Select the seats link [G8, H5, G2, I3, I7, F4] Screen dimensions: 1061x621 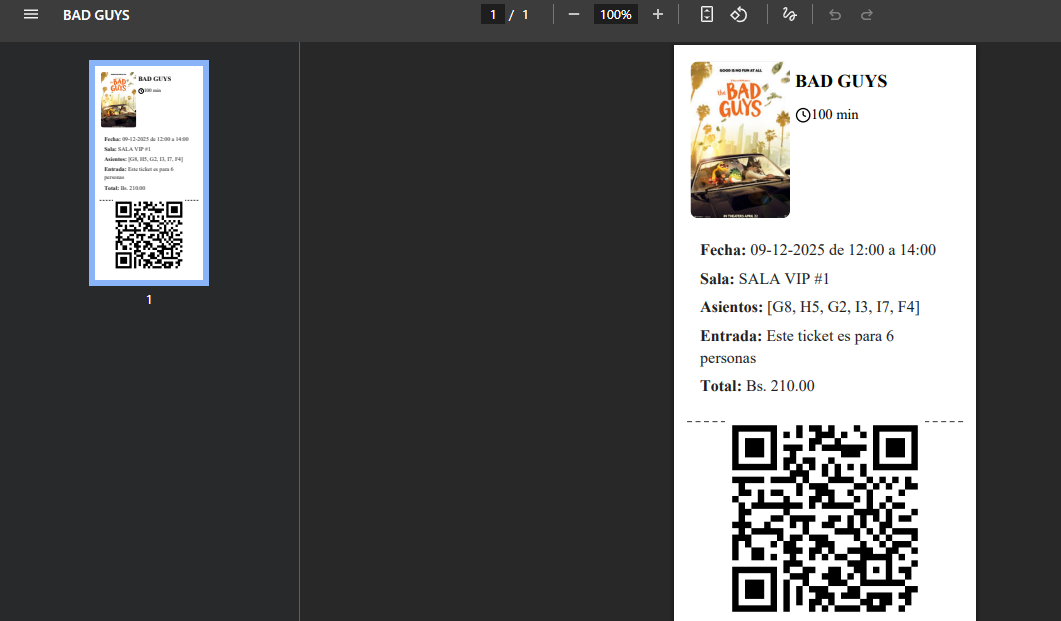pyautogui.click(x=843, y=306)
